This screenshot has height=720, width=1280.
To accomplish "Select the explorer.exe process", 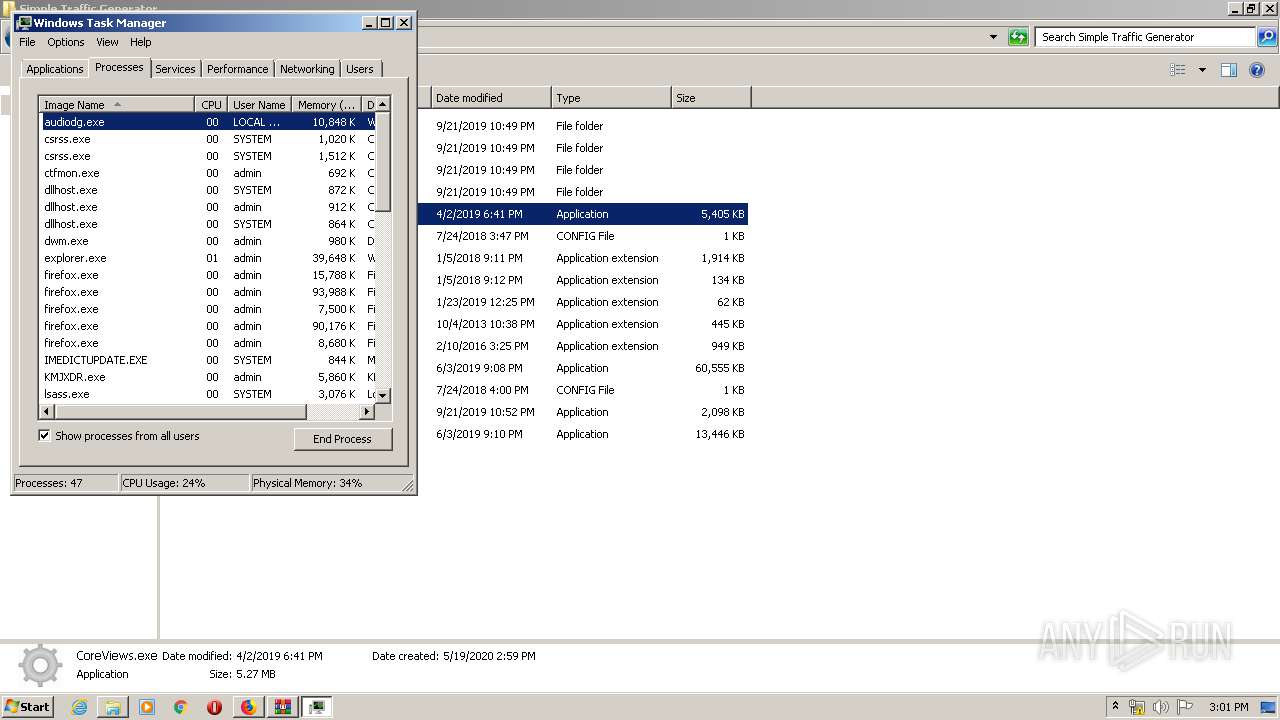I will click(208, 258).
